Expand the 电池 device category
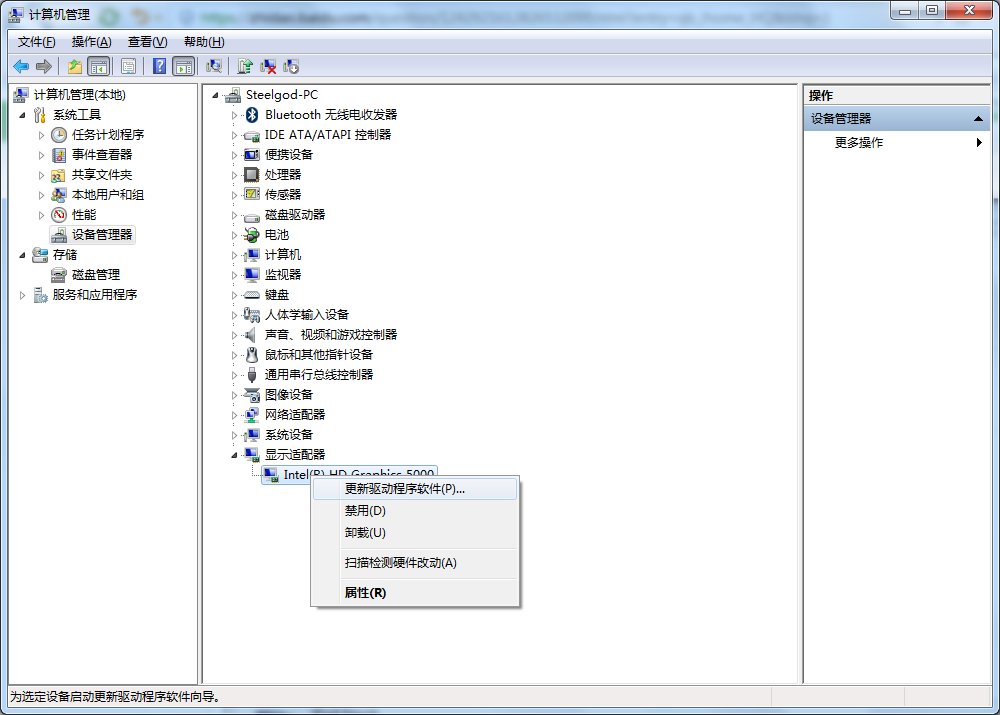Viewport: 1000px width, 715px height. [x=232, y=234]
